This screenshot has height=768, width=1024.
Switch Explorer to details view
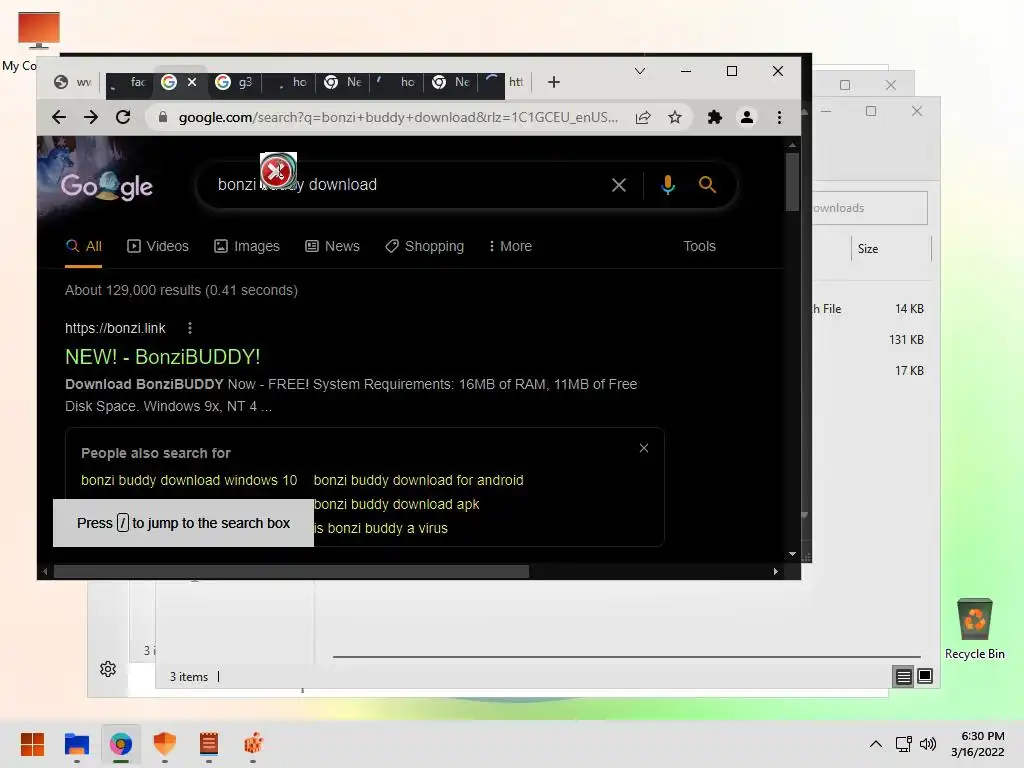pyautogui.click(x=904, y=677)
